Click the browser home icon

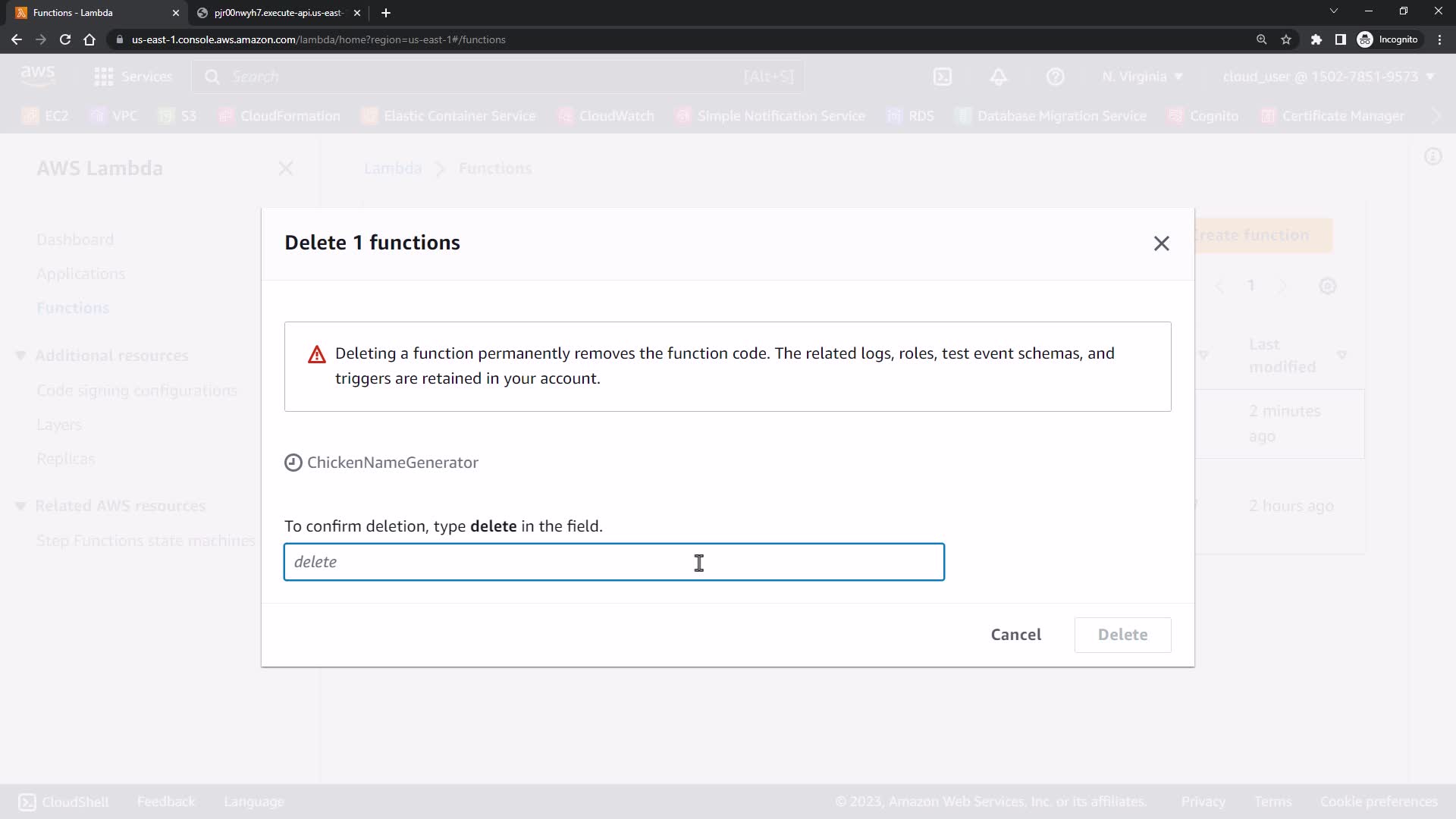(x=89, y=39)
